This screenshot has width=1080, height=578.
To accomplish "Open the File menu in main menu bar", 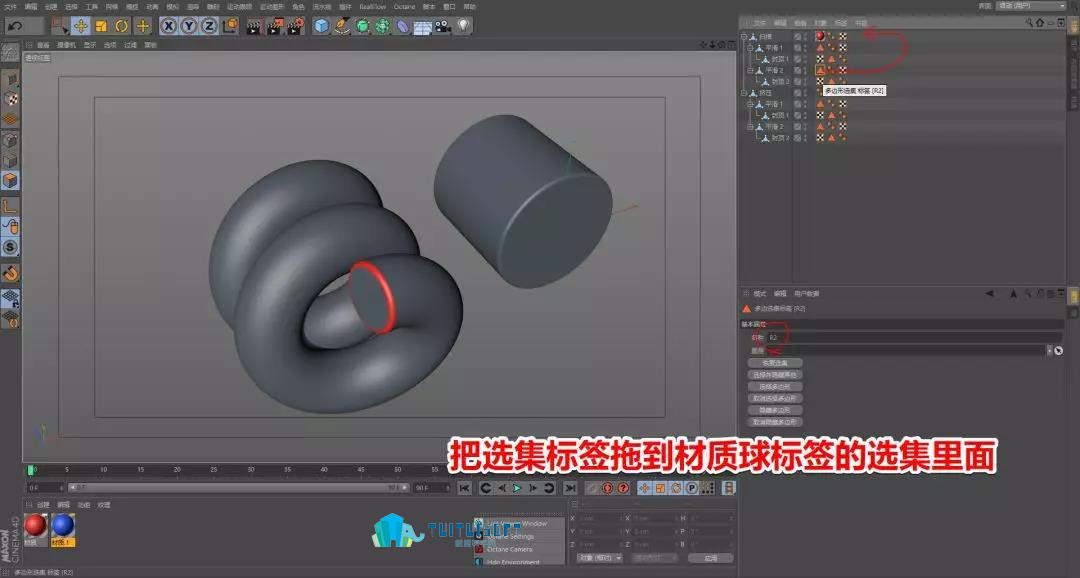I will 10,6.
